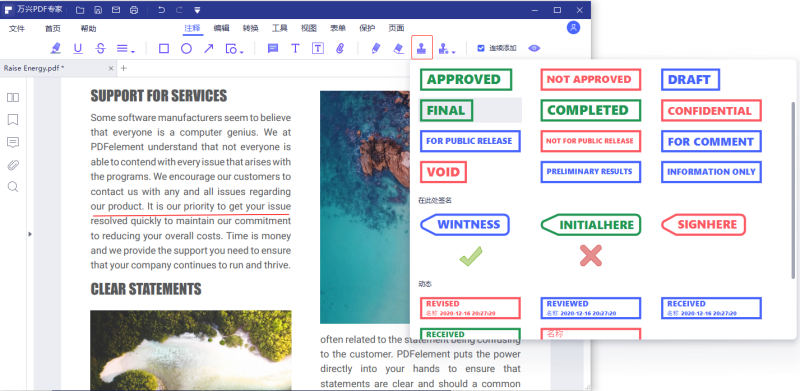Switch to the 页面 tab

[396, 28]
